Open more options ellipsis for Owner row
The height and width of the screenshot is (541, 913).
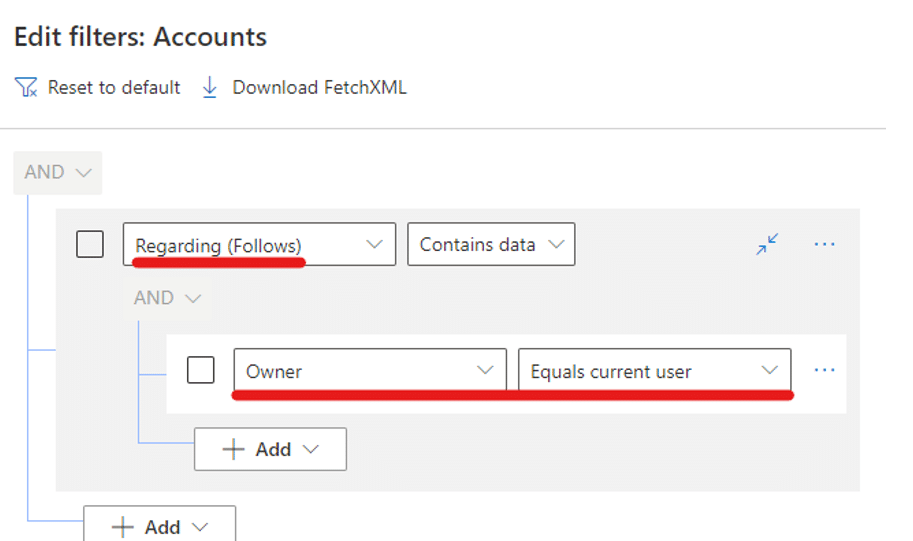pos(824,370)
